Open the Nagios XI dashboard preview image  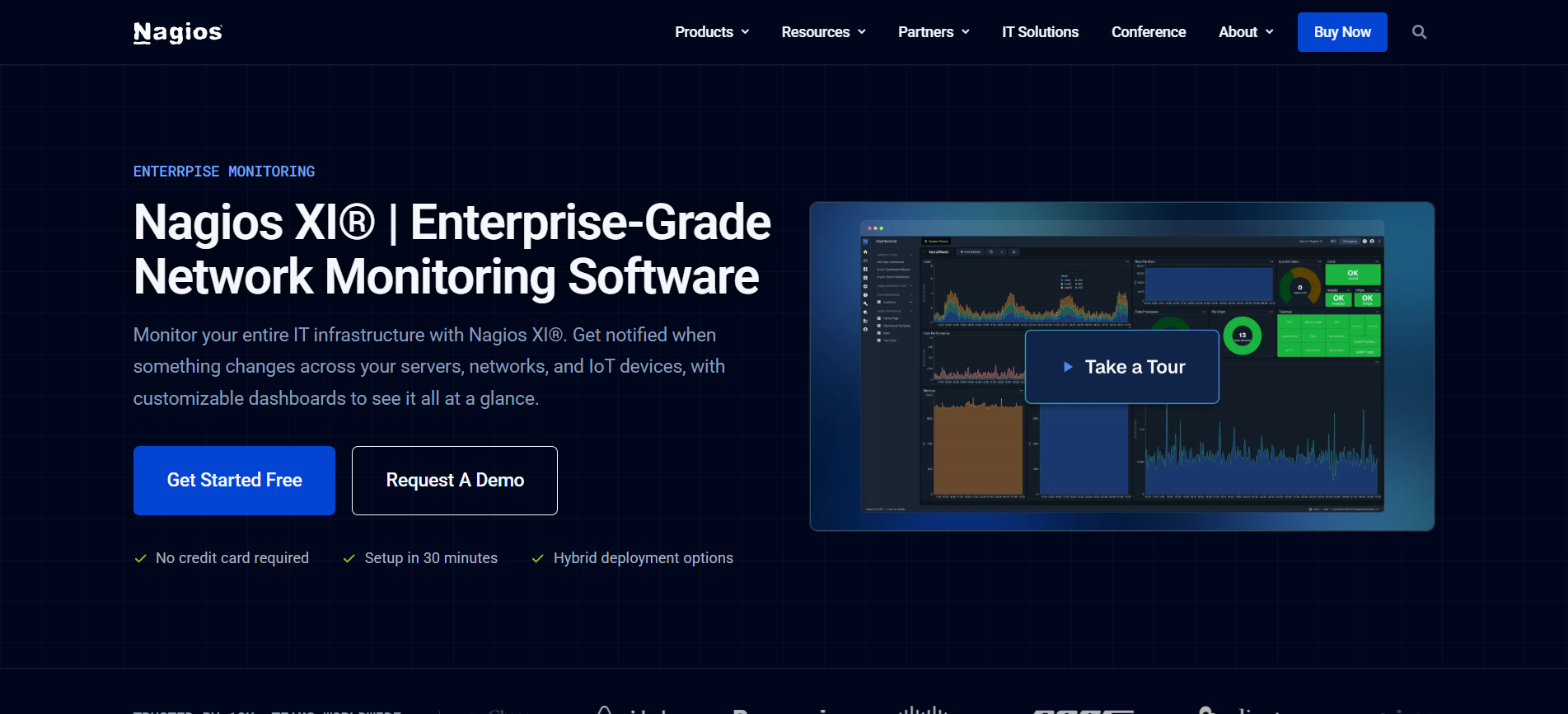(1122, 366)
